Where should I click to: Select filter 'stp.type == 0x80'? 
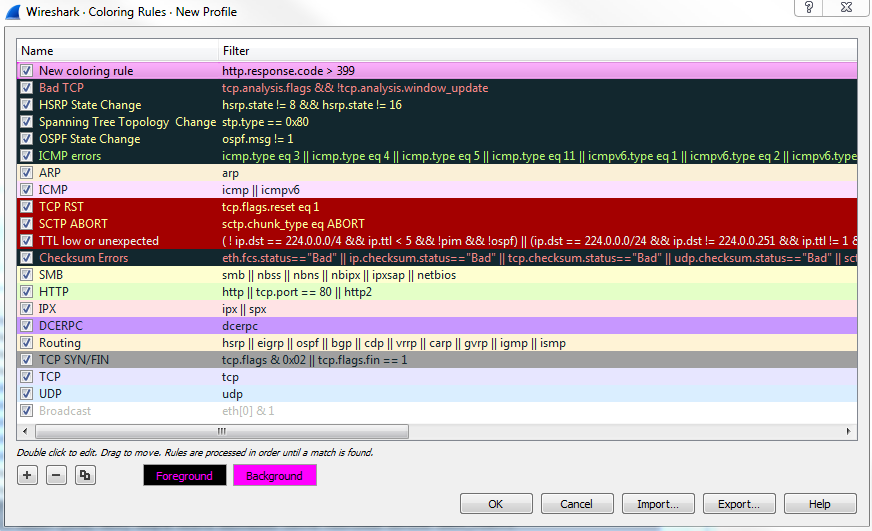pos(265,122)
